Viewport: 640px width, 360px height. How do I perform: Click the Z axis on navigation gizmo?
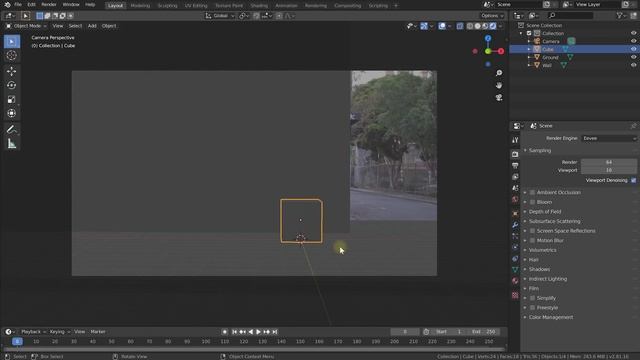(488, 38)
